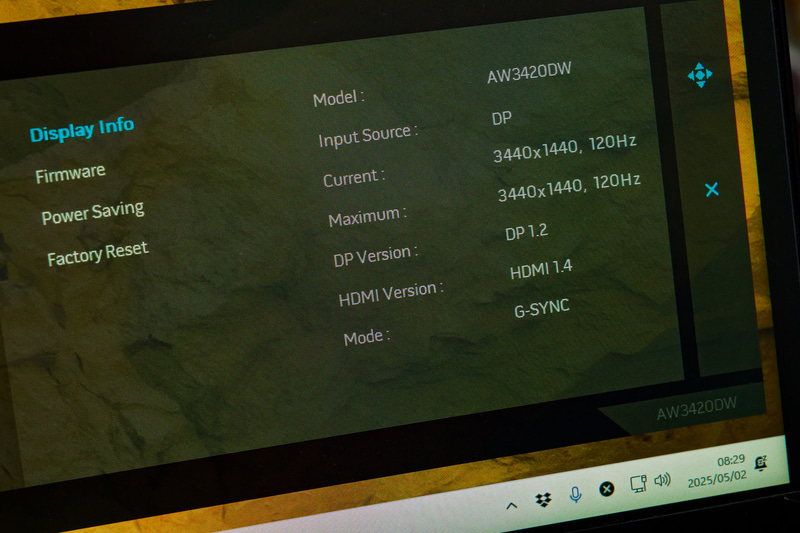
Task: Click the date 2025/05/02 in taskbar
Action: pyautogui.click(x=717, y=478)
